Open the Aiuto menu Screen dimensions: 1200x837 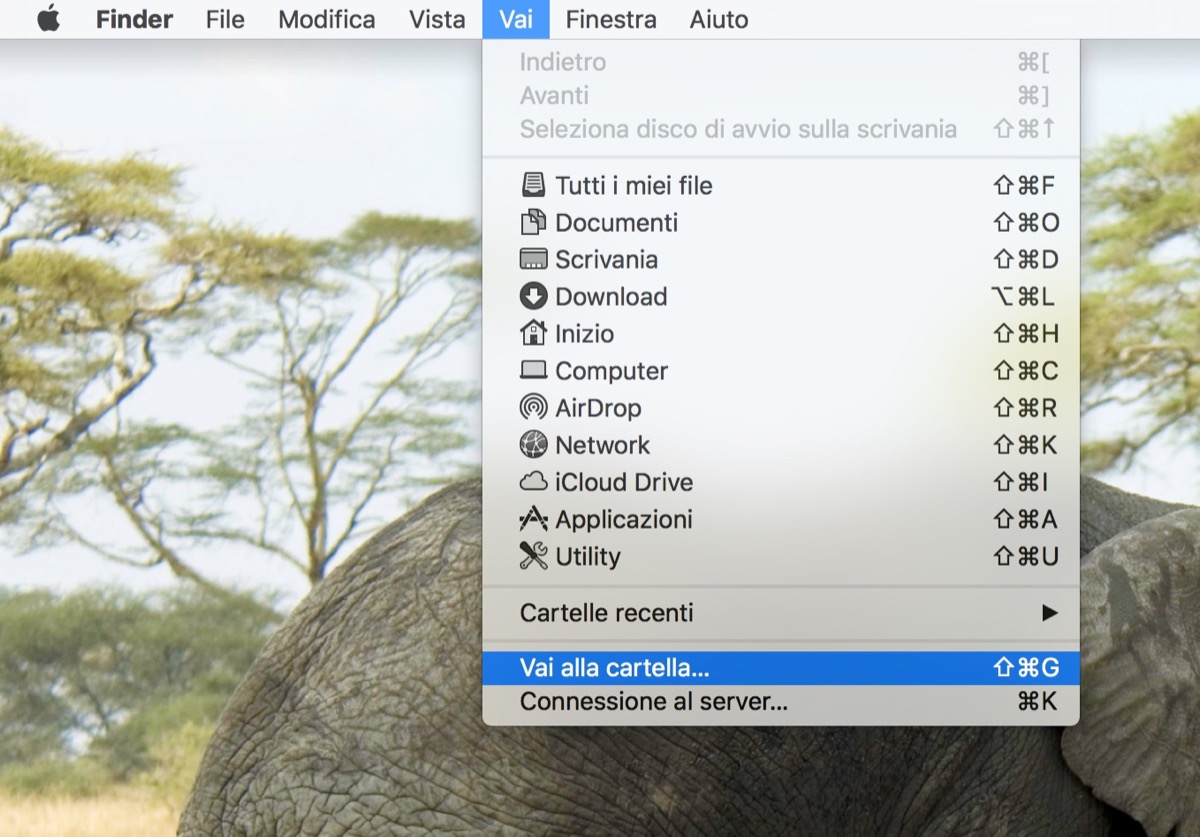[x=718, y=19]
